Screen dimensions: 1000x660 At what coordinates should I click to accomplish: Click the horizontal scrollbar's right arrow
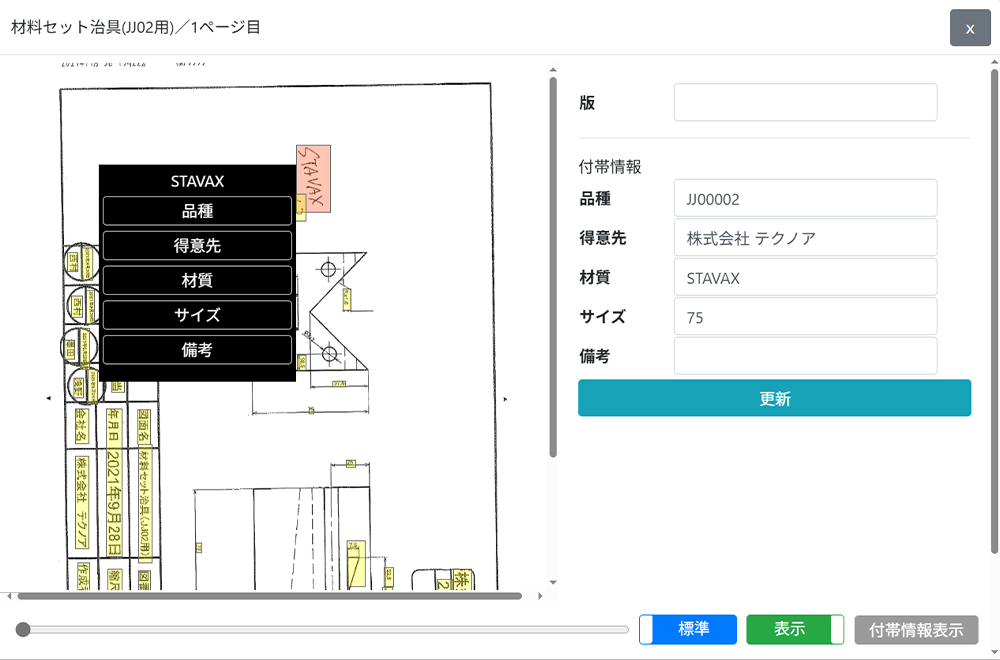coord(540,596)
